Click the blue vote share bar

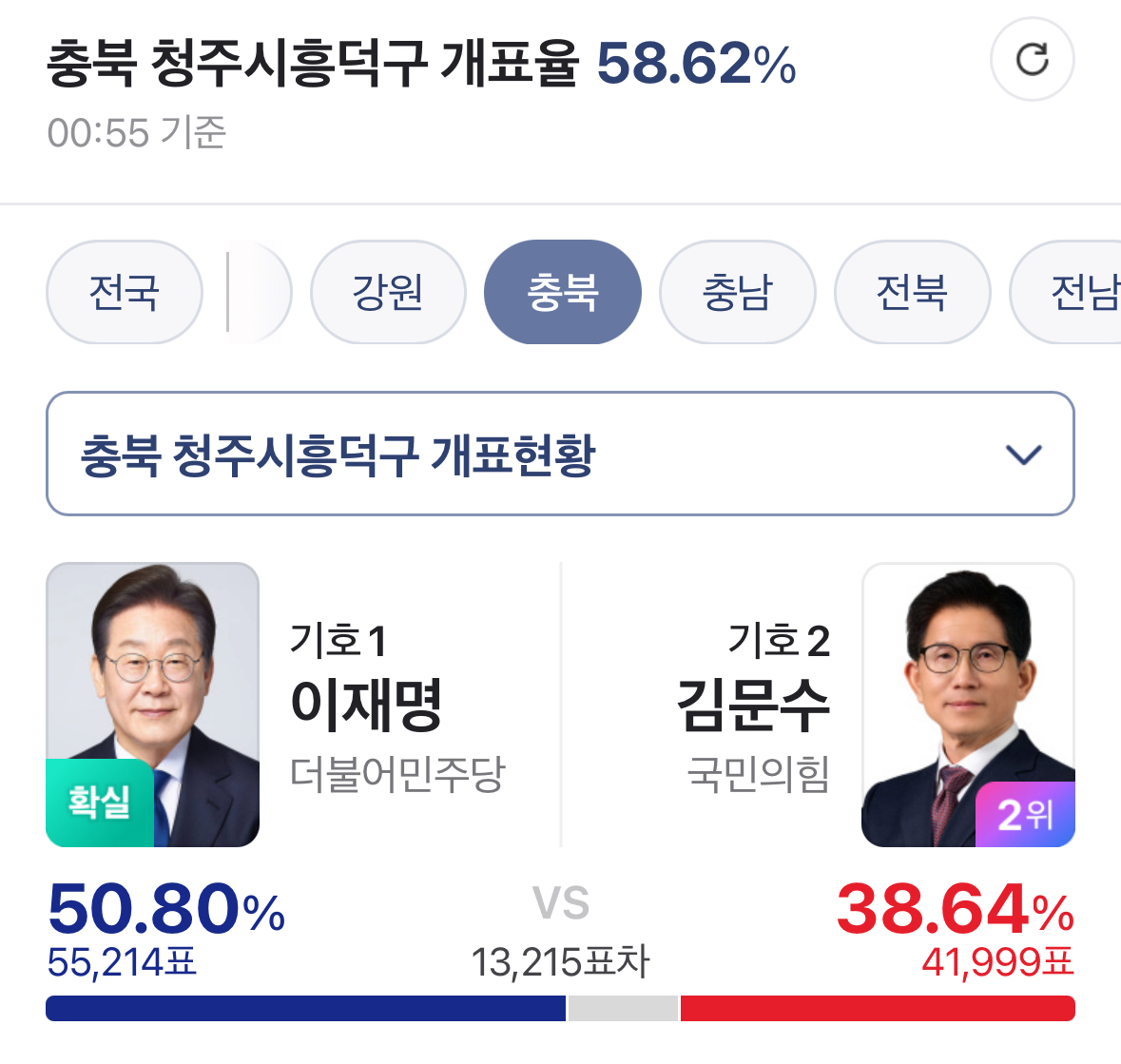305,1008
